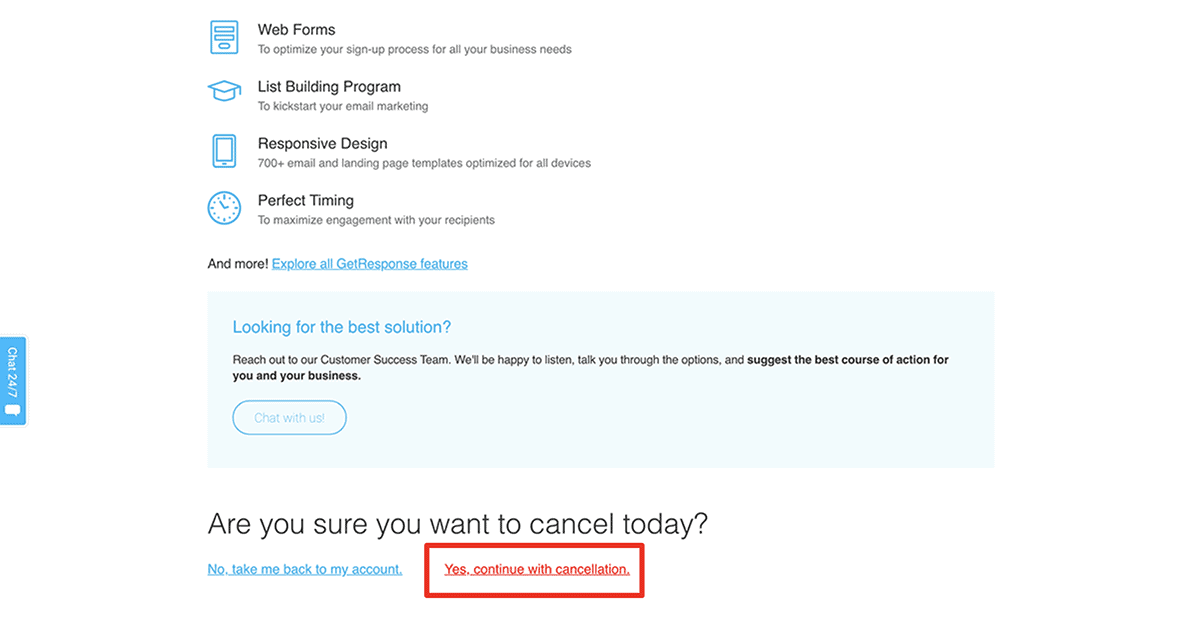The width and height of the screenshot is (1200, 630).
Task: Click the speech bubble icon on chat tab
Action: pyautogui.click(x=12, y=410)
